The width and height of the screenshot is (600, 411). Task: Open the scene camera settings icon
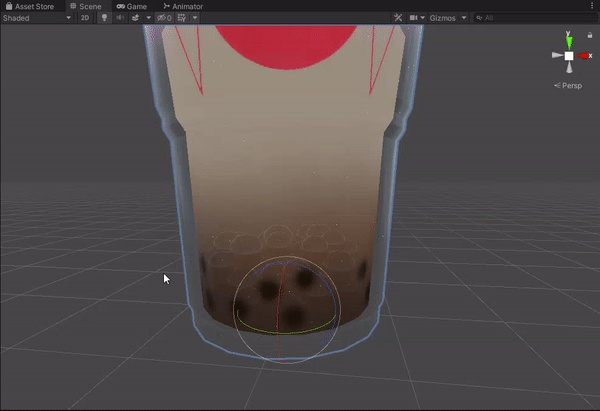pyautogui.click(x=413, y=18)
